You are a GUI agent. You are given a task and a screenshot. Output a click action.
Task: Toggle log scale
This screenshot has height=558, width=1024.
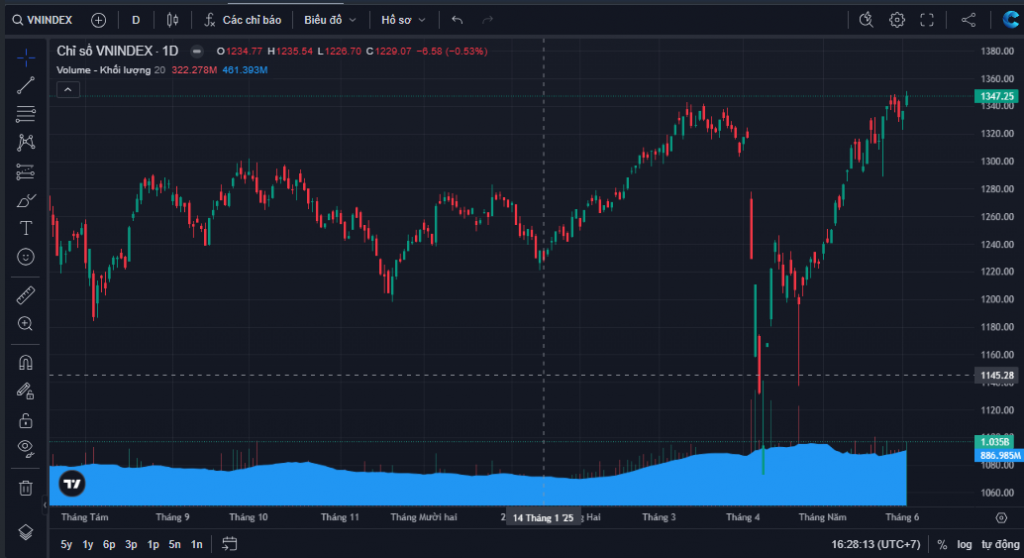pos(964,544)
